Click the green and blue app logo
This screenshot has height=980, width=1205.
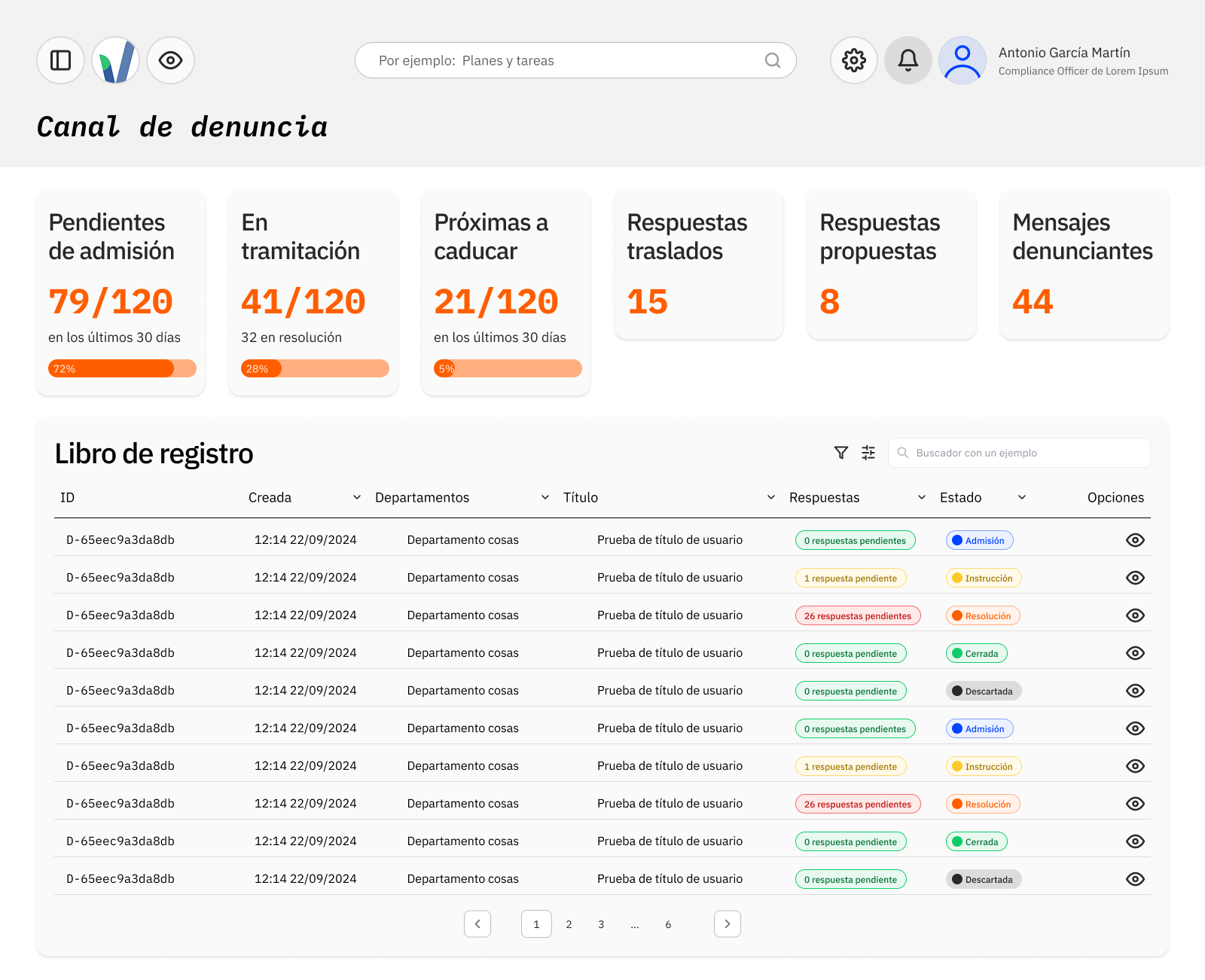(x=116, y=60)
